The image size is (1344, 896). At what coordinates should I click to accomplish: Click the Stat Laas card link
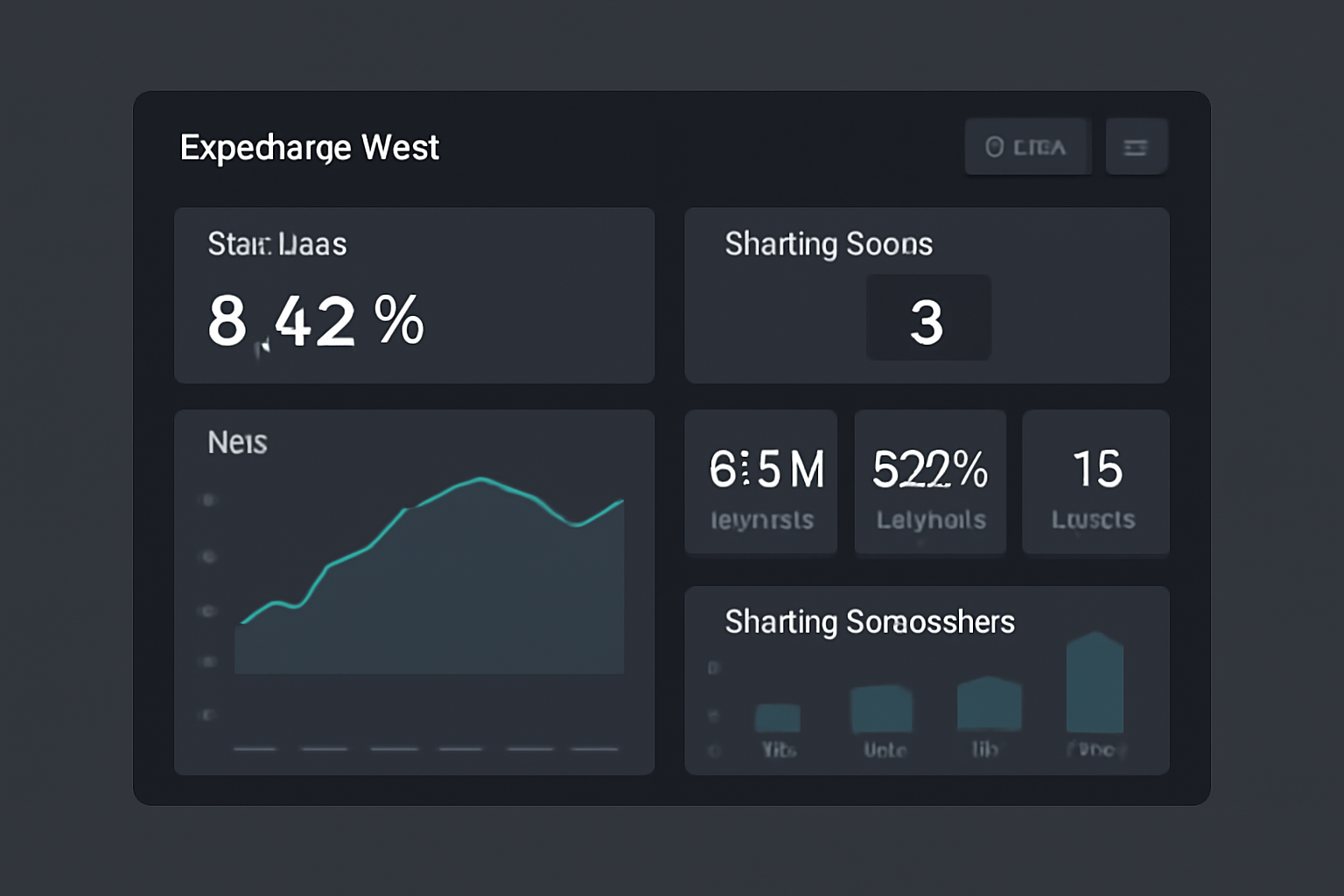(x=276, y=245)
